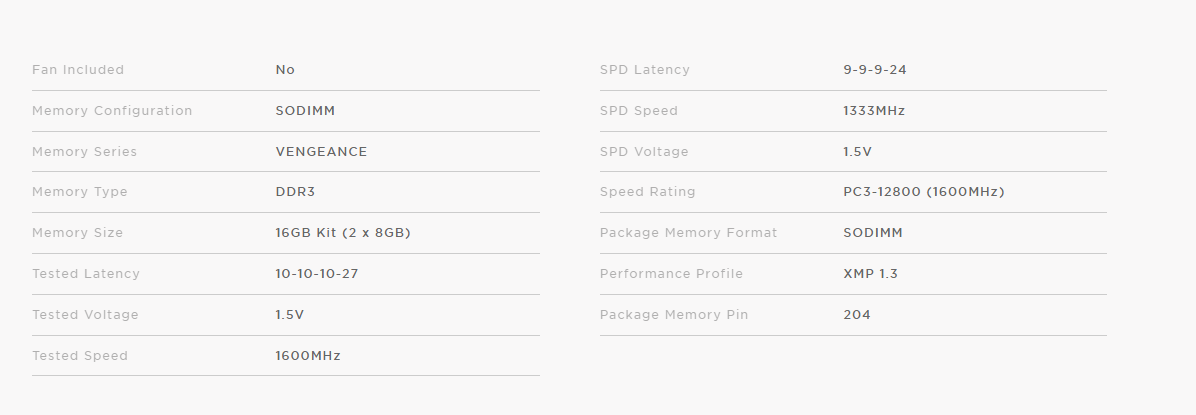Click the "Memory Series" label
Viewport: 1196px width, 415px height.
click(x=84, y=152)
